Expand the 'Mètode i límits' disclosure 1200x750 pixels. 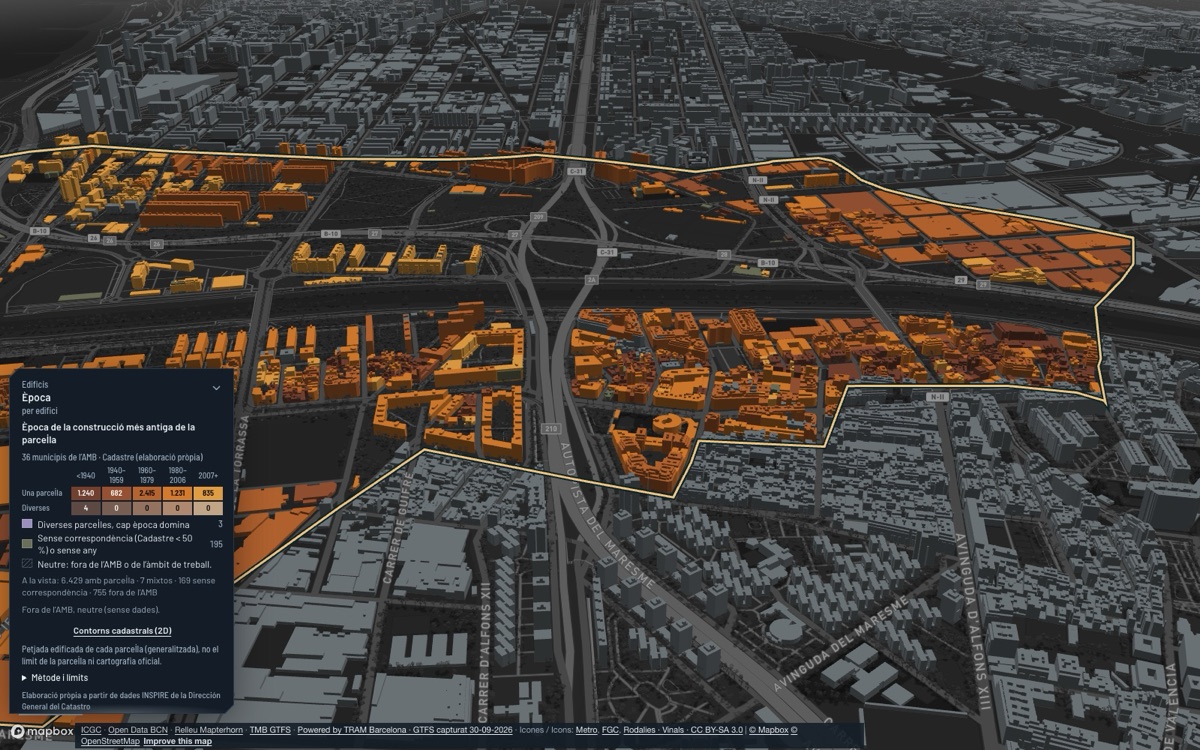(x=55, y=677)
